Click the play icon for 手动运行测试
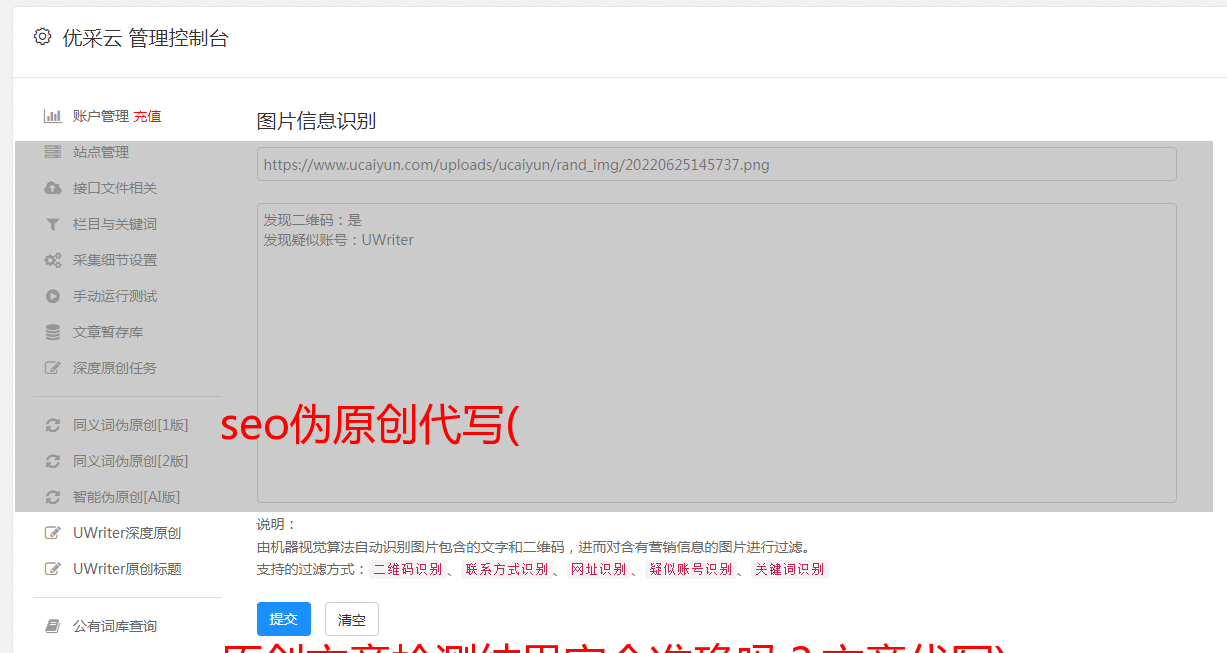 tap(53, 296)
